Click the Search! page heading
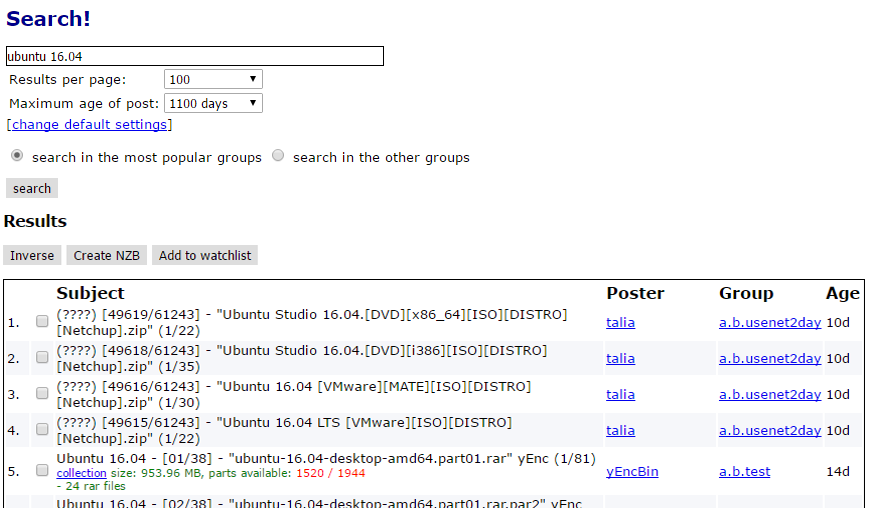 [x=48, y=19]
